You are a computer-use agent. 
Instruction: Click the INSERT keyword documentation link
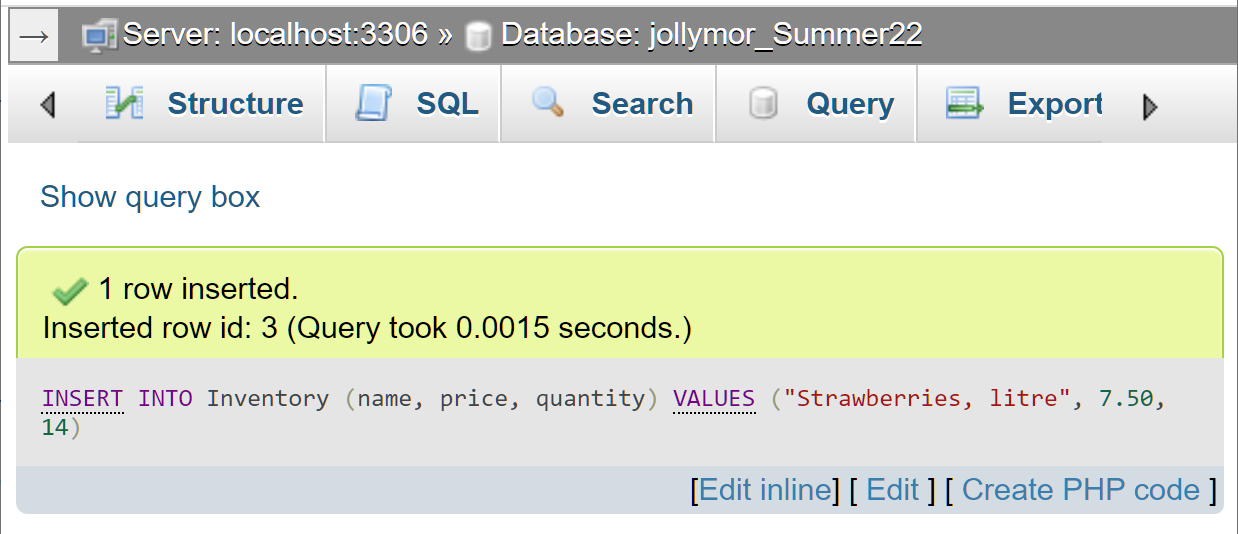(82, 399)
